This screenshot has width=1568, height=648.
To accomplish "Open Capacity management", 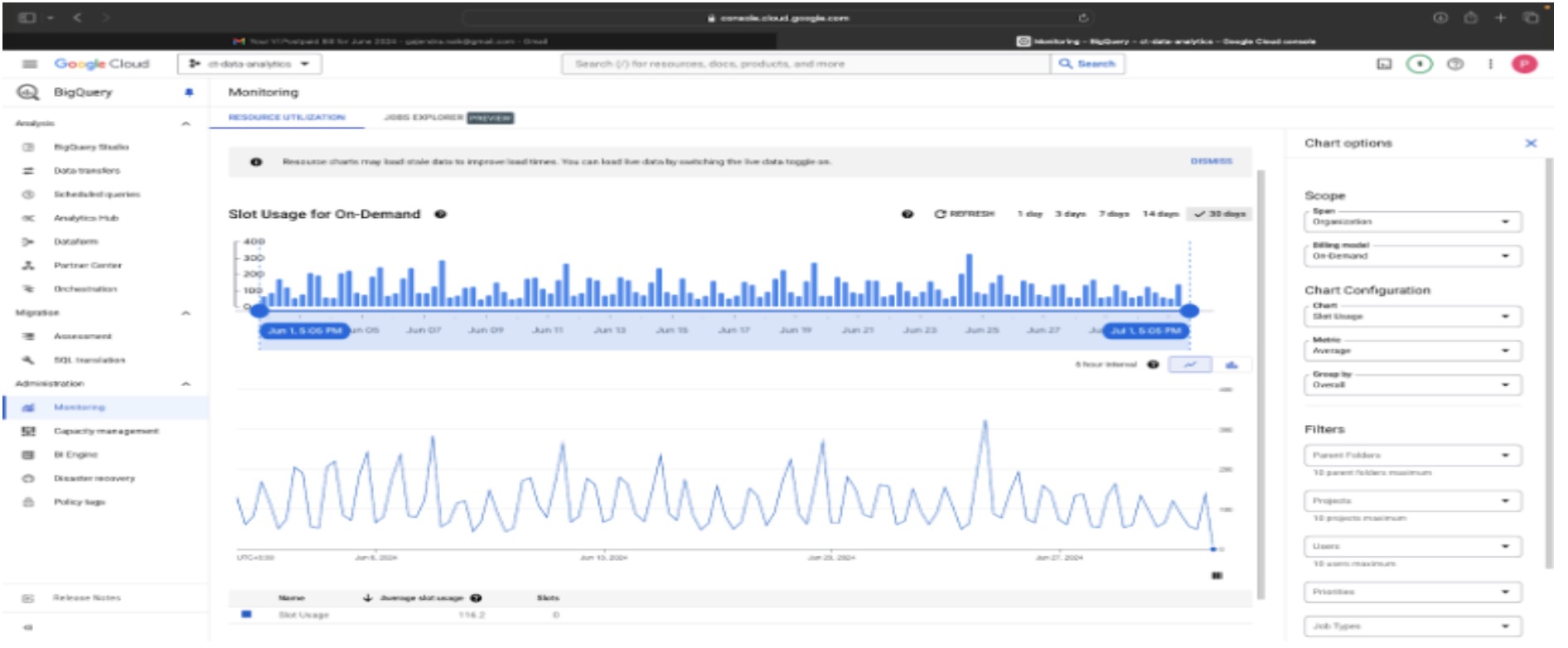I will [106, 432].
